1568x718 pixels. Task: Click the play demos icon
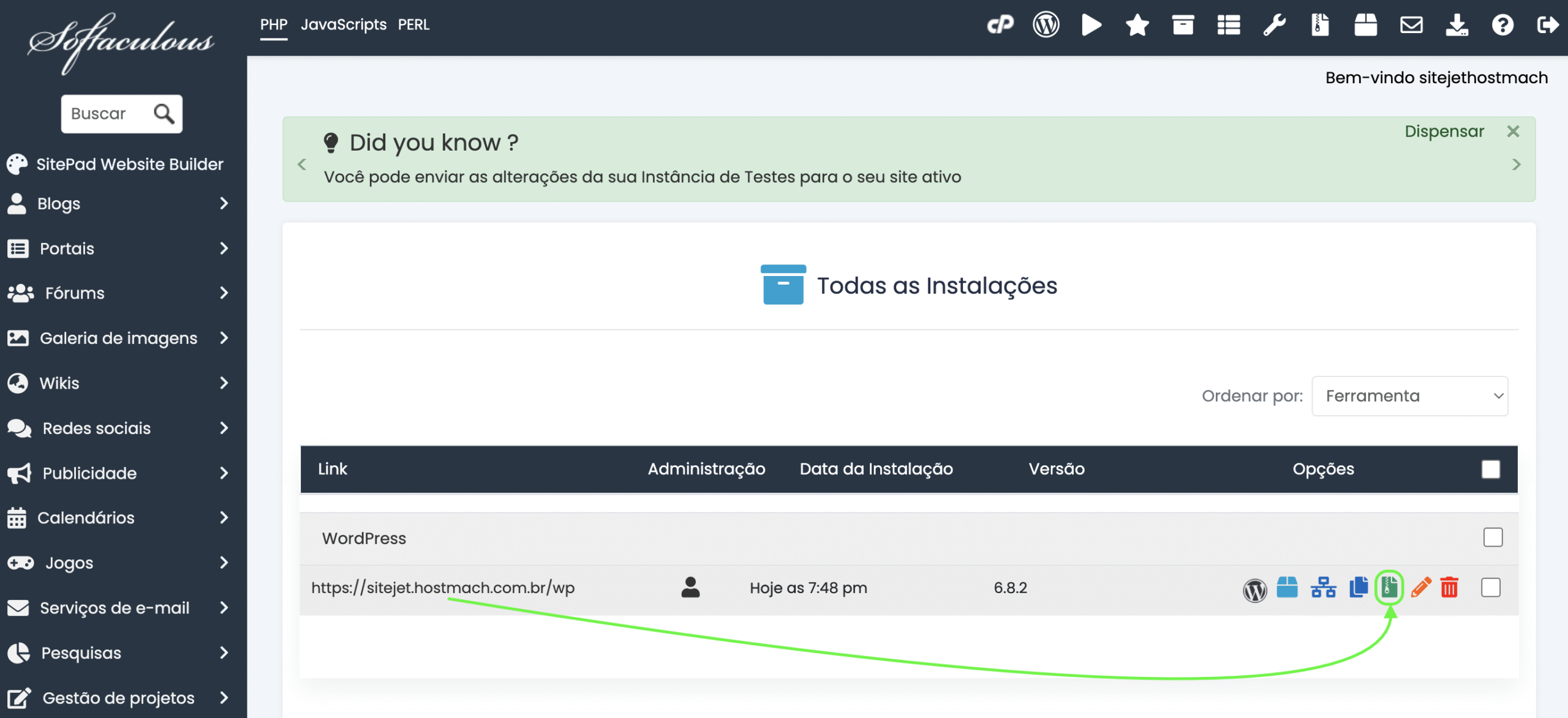[x=1091, y=25]
